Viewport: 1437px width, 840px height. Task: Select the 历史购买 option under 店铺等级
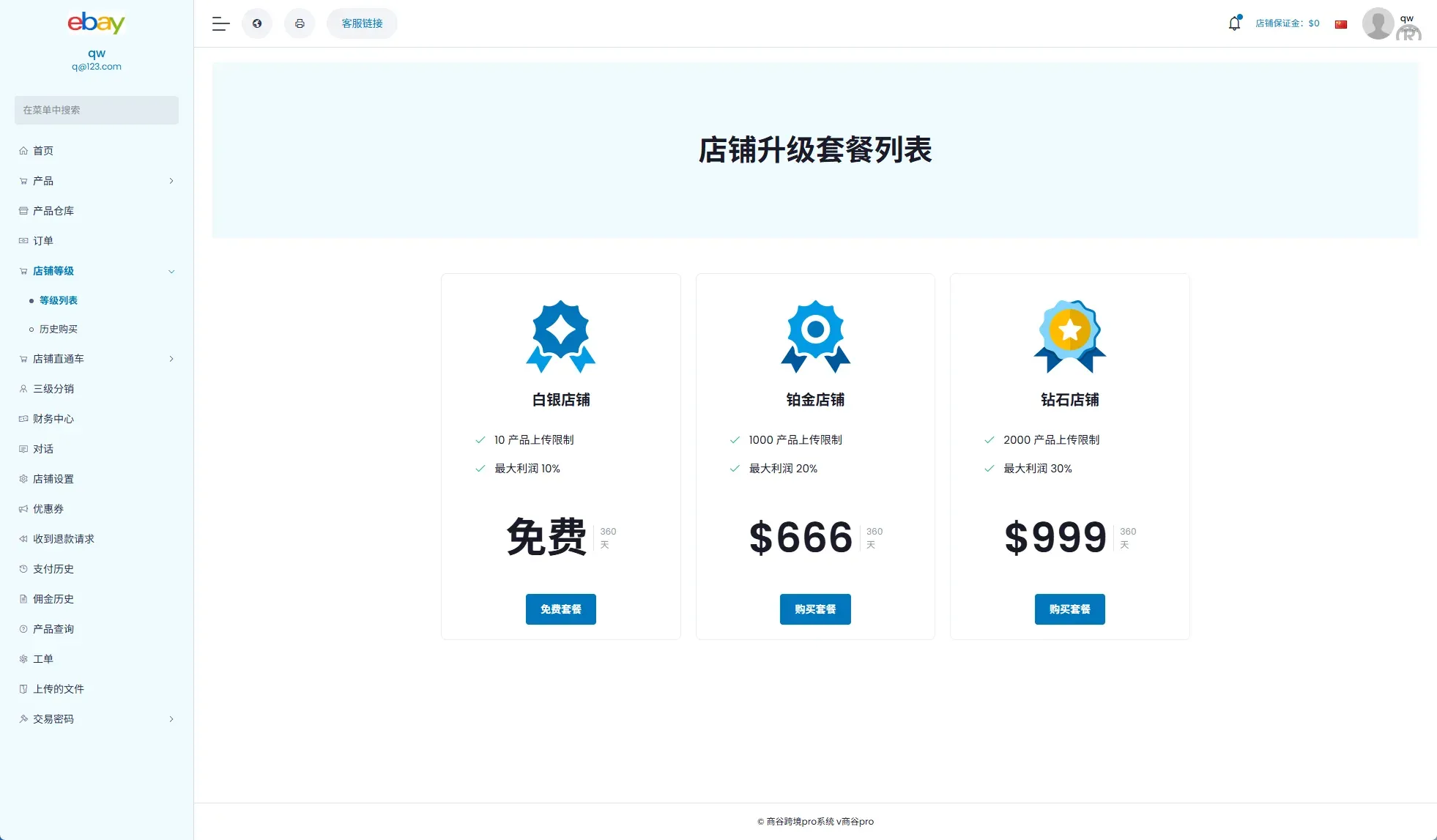pos(59,329)
